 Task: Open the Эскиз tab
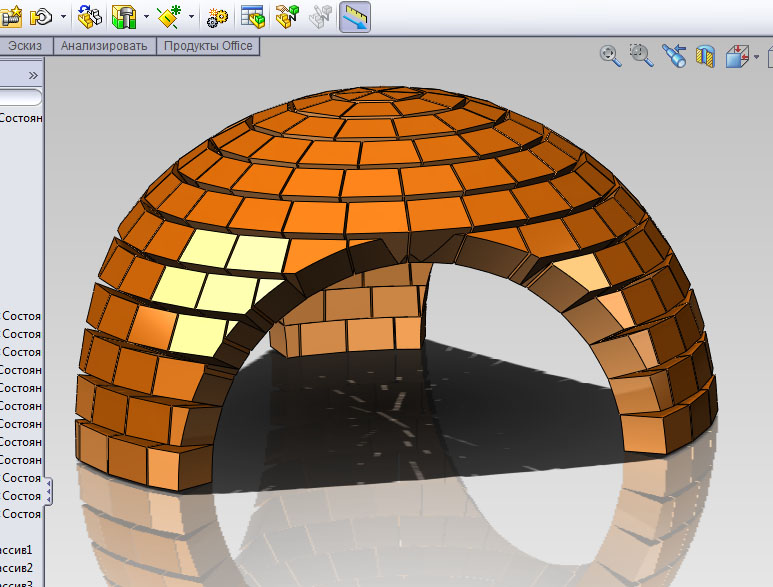pos(26,46)
